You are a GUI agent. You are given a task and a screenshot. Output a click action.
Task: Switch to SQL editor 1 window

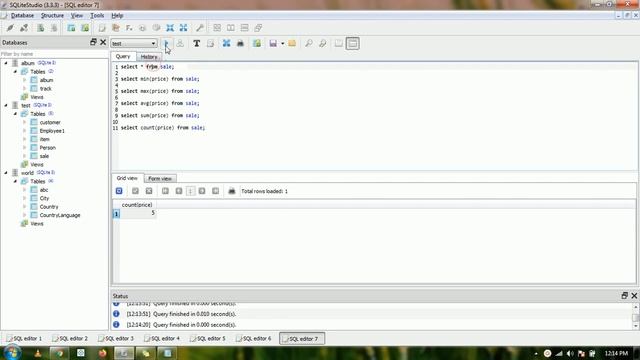(x=24, y=338)
